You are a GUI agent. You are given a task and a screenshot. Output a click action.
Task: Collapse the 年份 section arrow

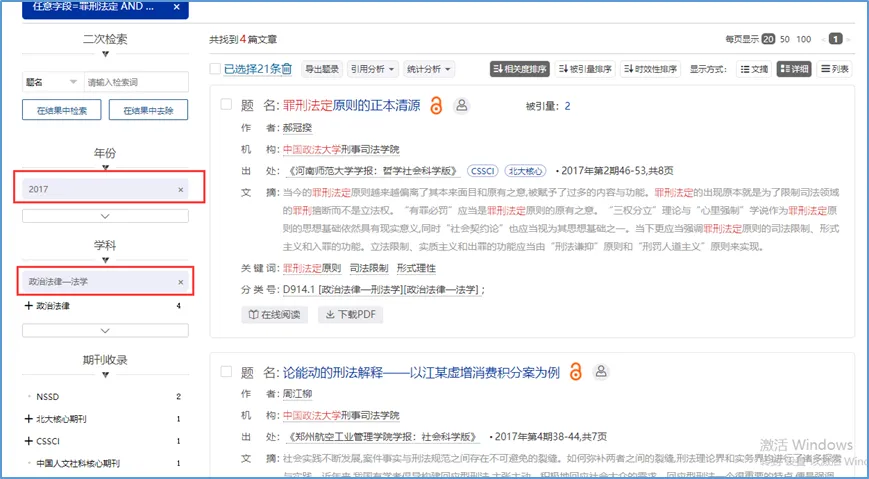[105, 167]
